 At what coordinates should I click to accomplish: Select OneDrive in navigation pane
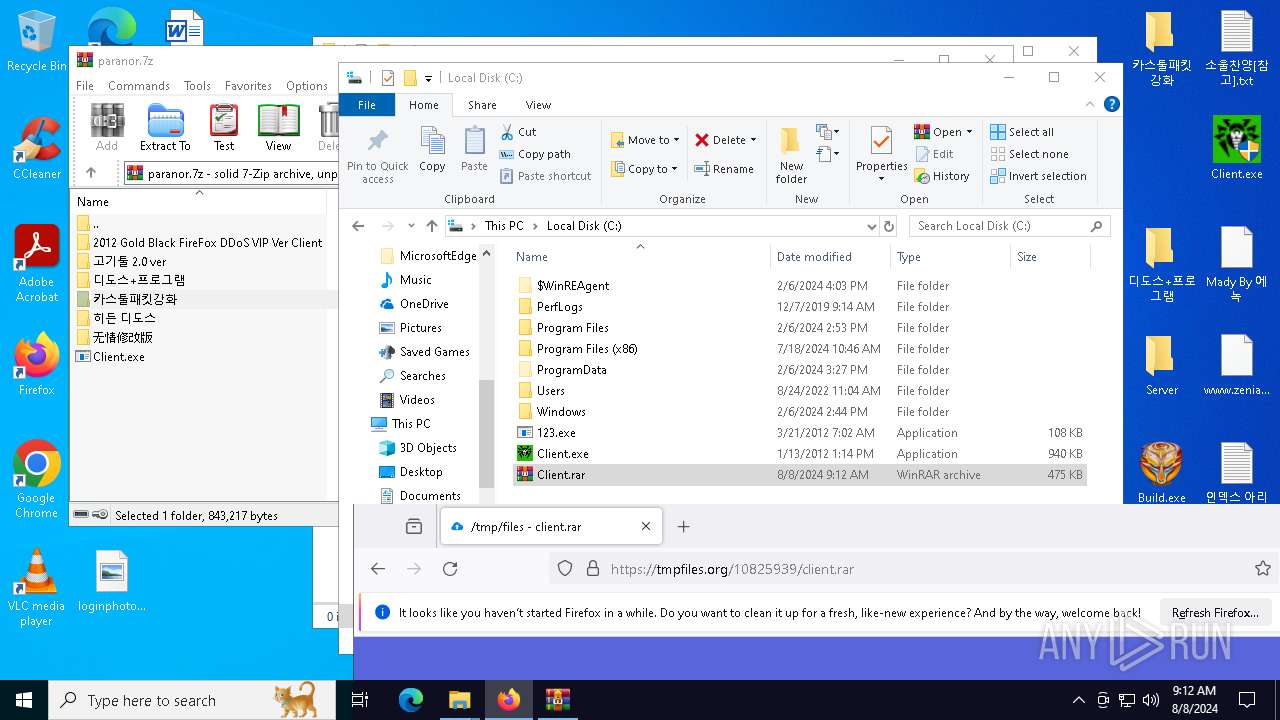click(x=424, y=304)
